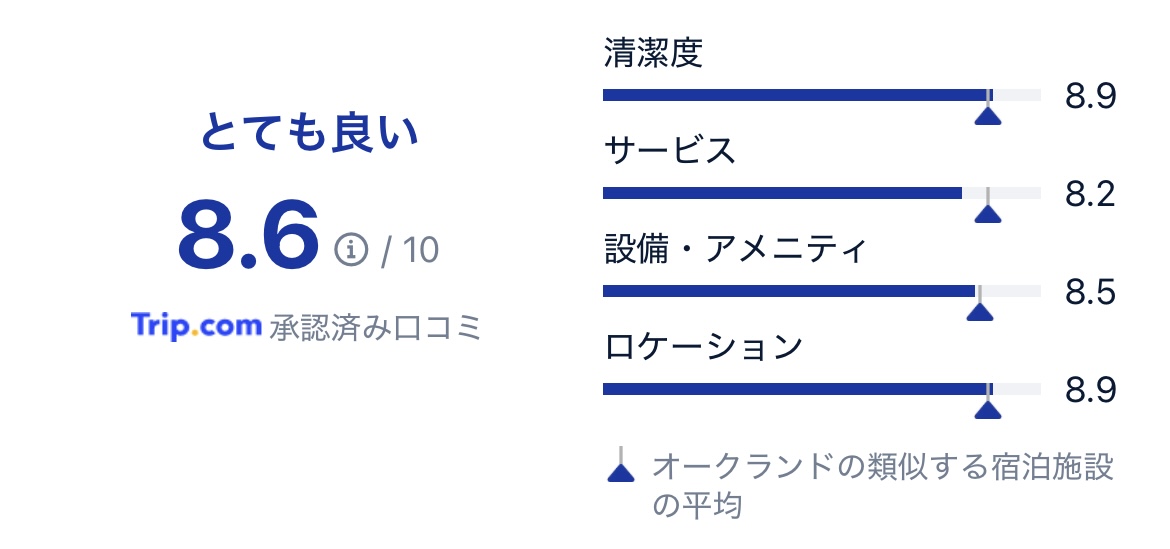
Task: Click the ロケーション label
Action: pos(703,346)
